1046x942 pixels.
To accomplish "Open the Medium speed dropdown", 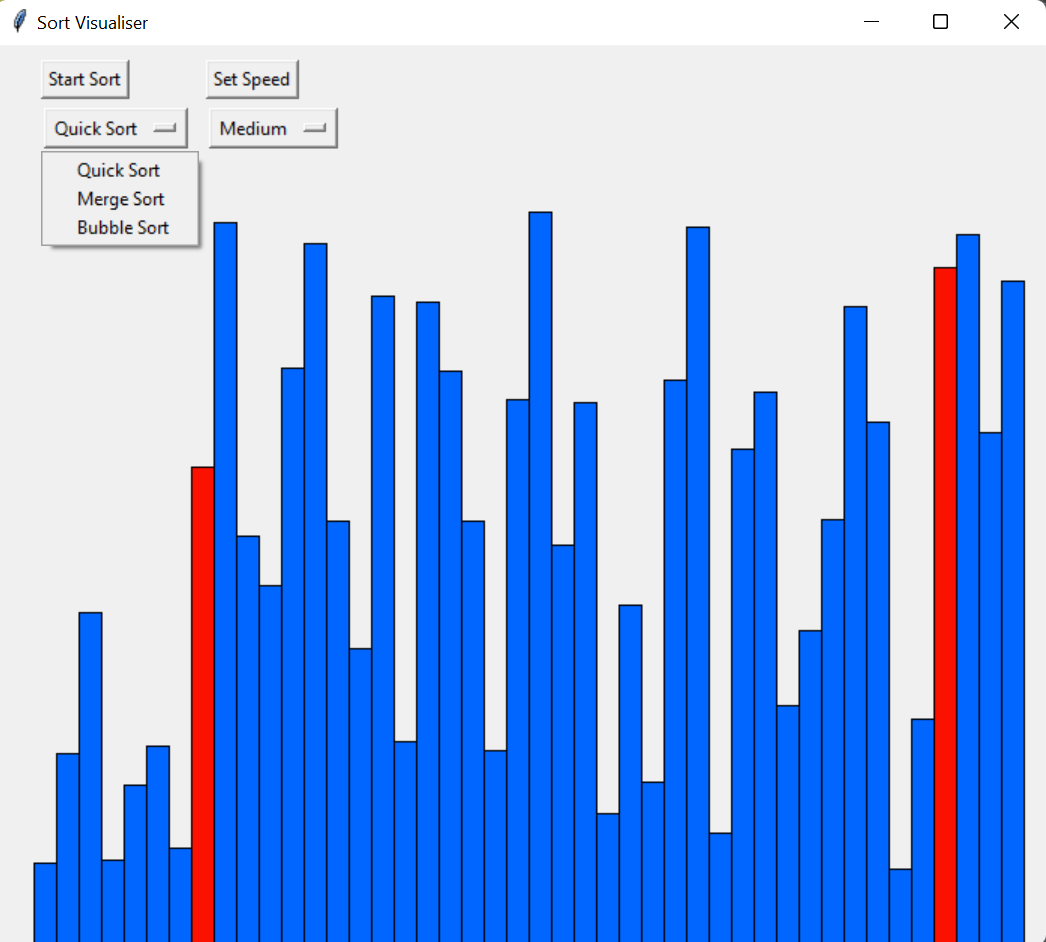I will click(273, 128).
